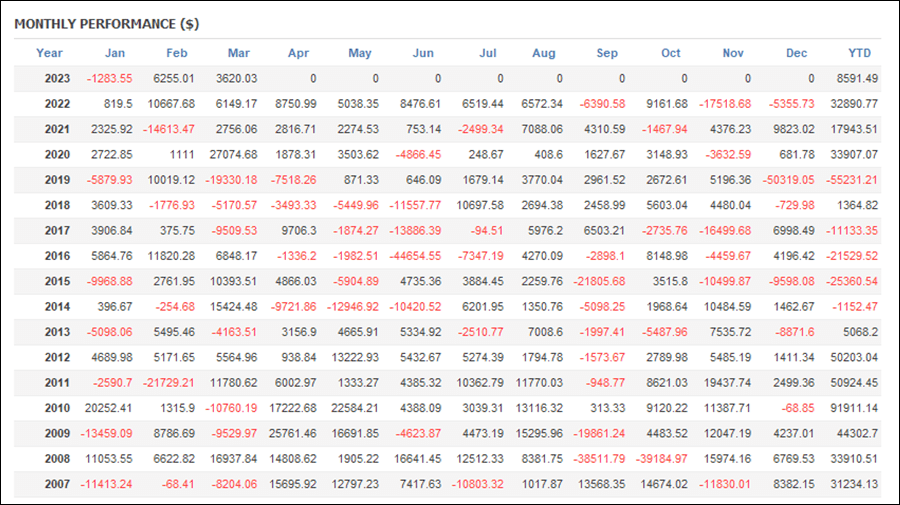Image resolution: width=900 pixels, height=505 pixels.
Task: Click the Jun column header
Action: [423, 53]
